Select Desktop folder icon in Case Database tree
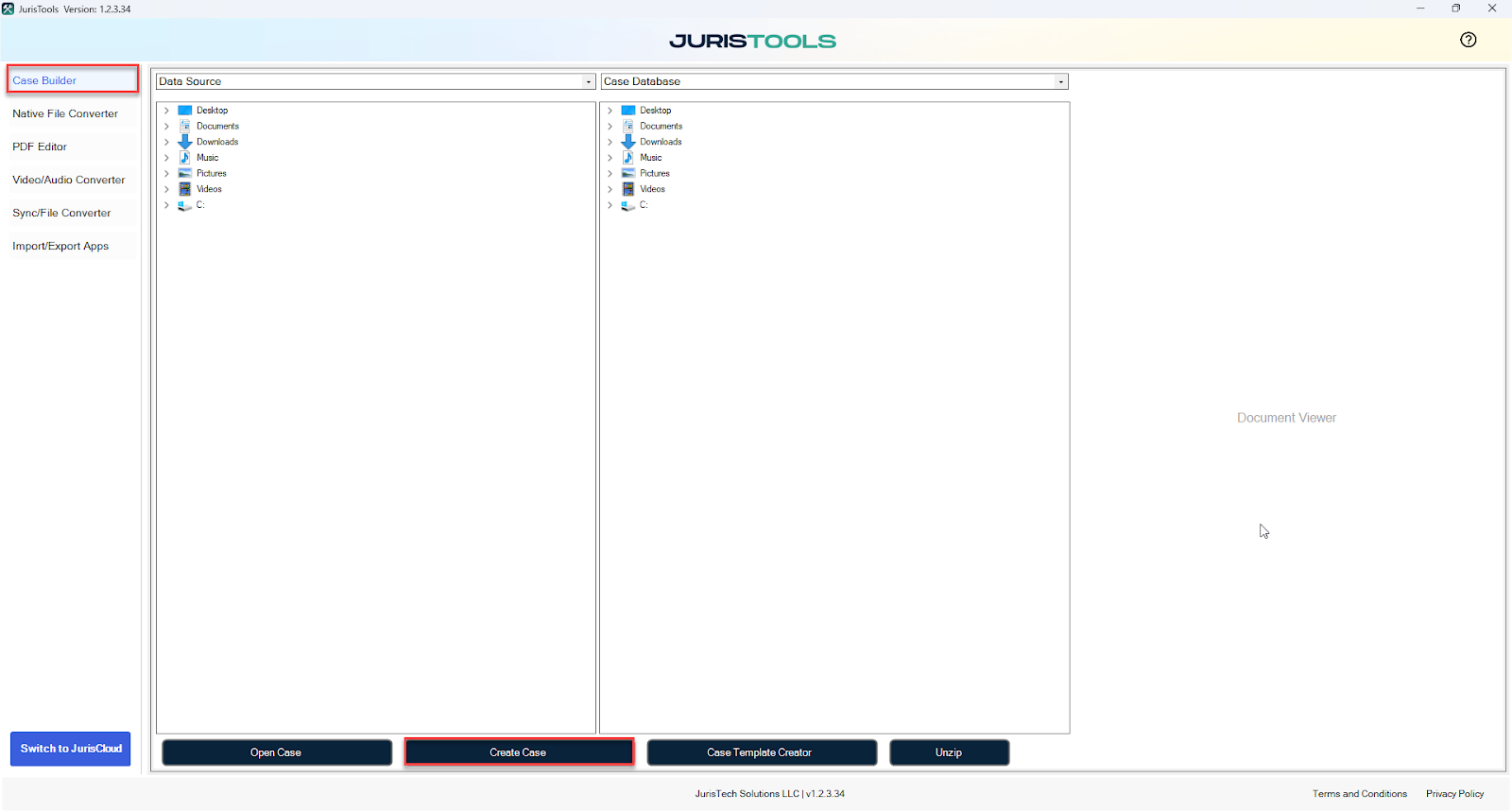 coord(628,111)
